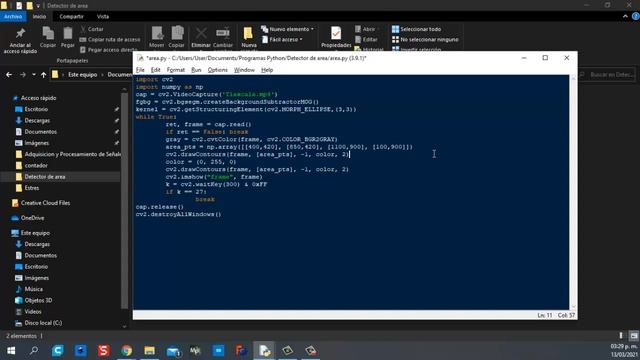Click Cortar scissors button
The height and width of the screenshot is (360, 640).
pyautogui.click(x=92, y=29)
